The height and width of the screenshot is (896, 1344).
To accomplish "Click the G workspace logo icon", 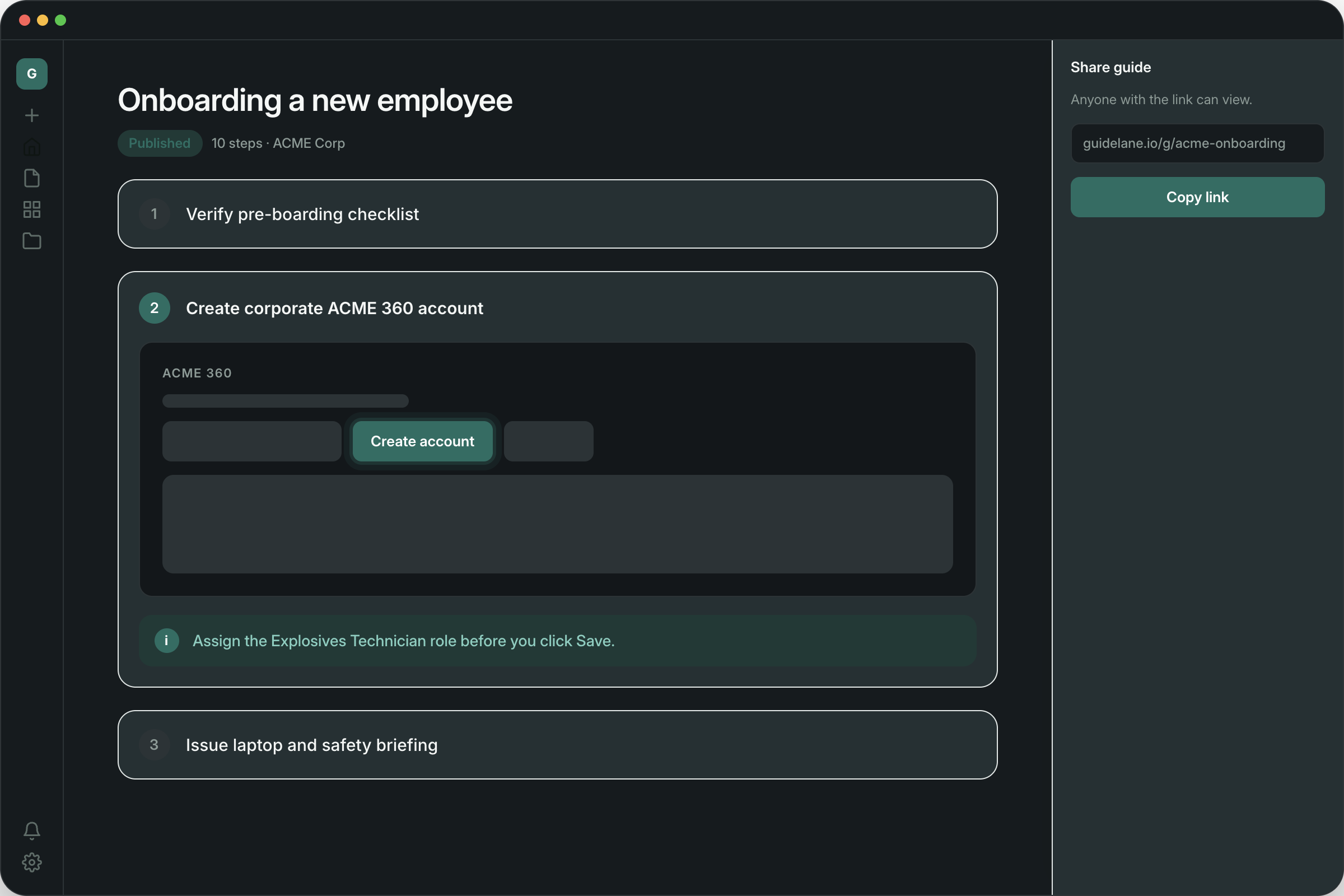I will (31, 74).
